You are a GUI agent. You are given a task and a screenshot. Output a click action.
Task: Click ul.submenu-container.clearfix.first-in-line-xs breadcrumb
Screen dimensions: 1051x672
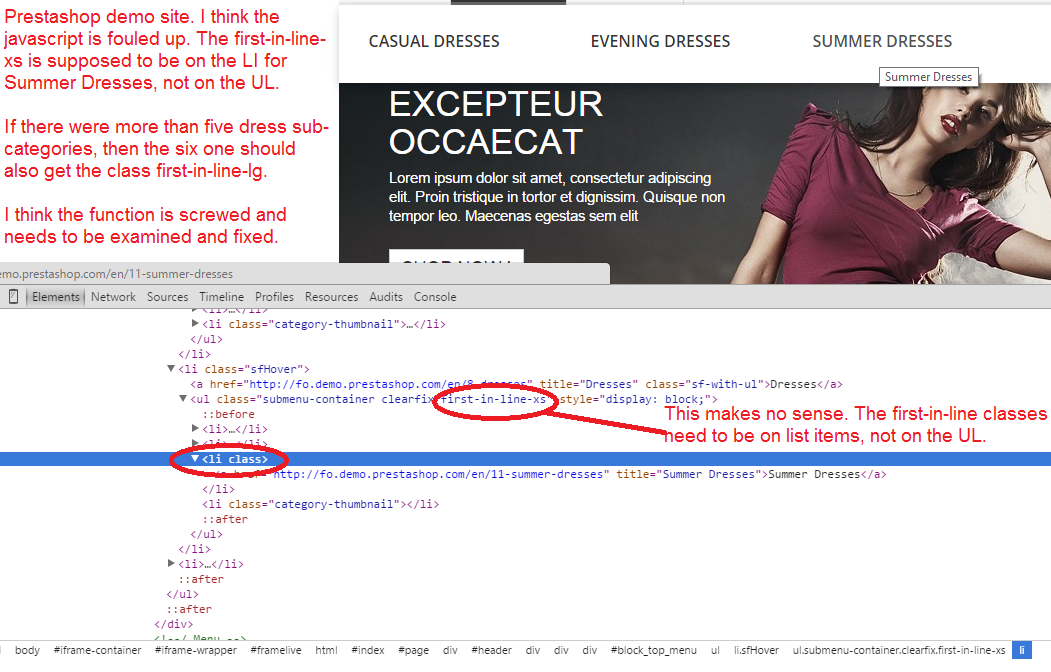click(899, 650)
